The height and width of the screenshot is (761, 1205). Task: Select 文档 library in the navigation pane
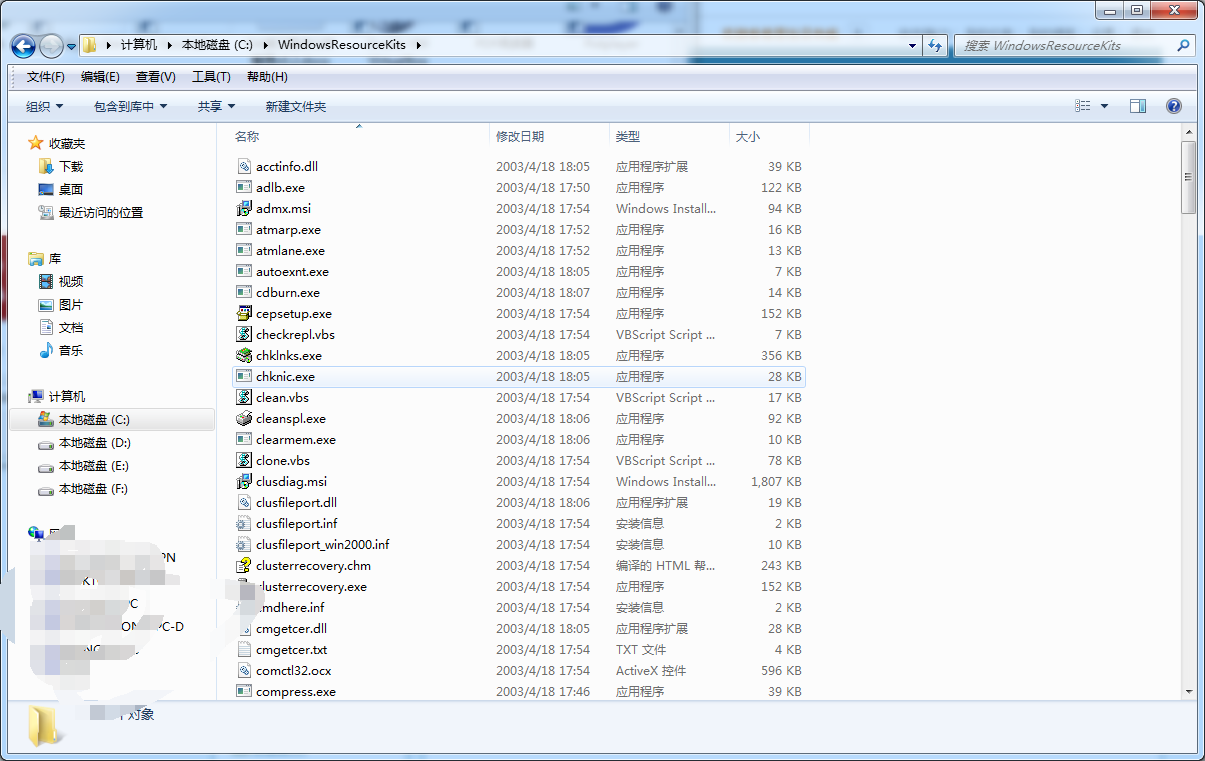[x=71, y=328]
